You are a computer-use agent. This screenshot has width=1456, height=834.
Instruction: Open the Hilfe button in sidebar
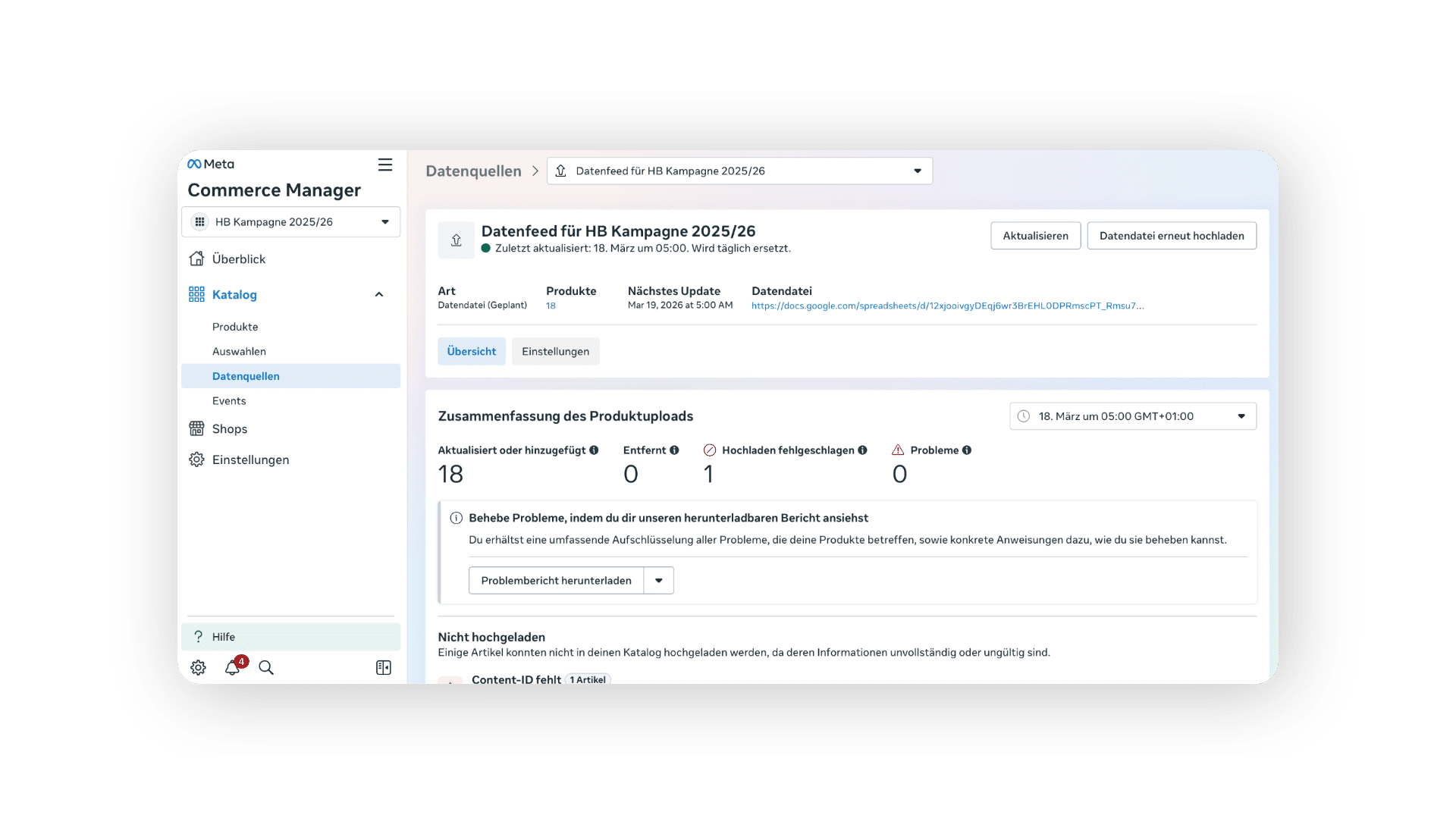click(291, 637)
